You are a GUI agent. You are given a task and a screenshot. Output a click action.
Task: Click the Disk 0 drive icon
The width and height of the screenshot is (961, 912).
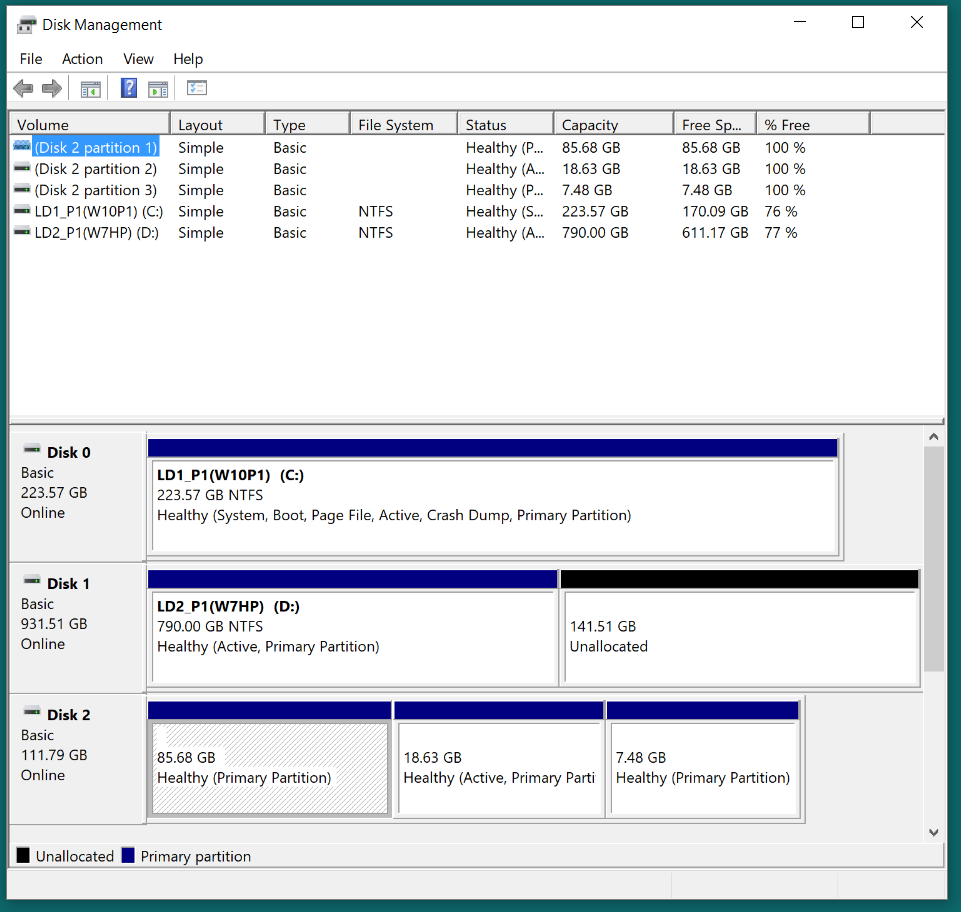(33, 451)
